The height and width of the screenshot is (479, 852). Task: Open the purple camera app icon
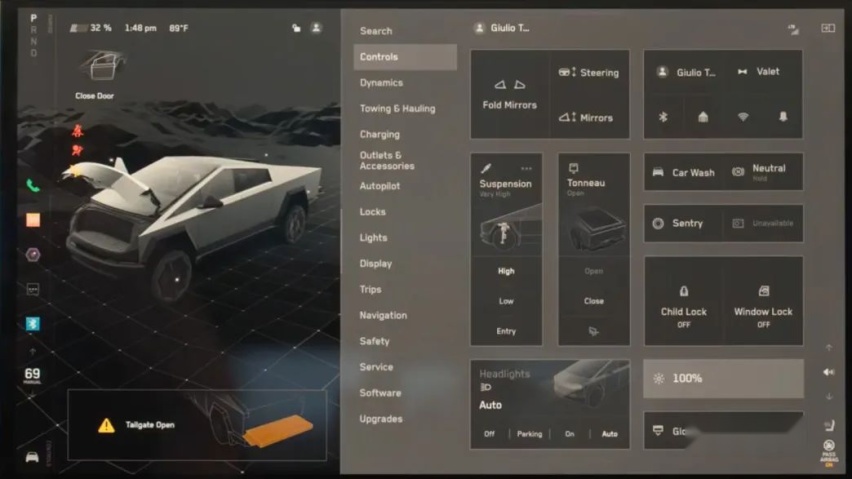tap(33, 254)
